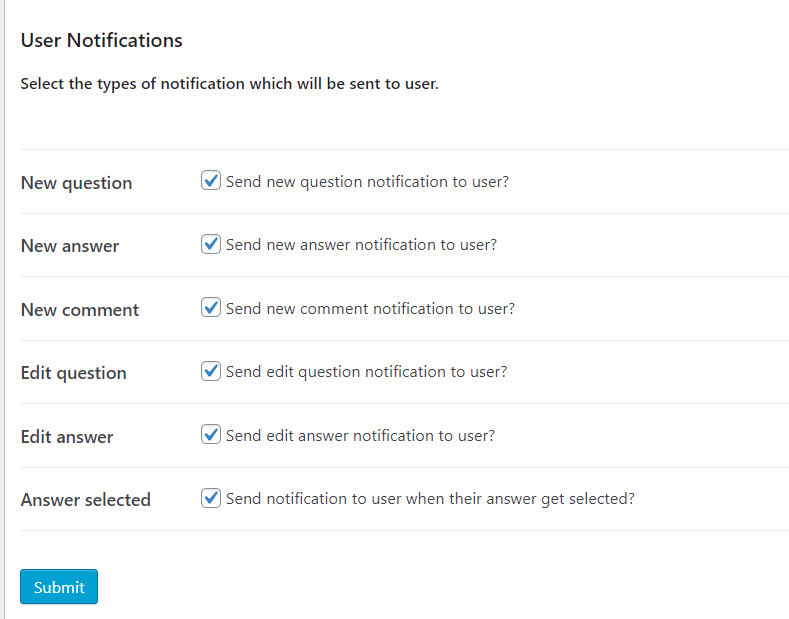Click the 'User Notifications' section heading
789x619 pixels.
(x=102, y=41)
